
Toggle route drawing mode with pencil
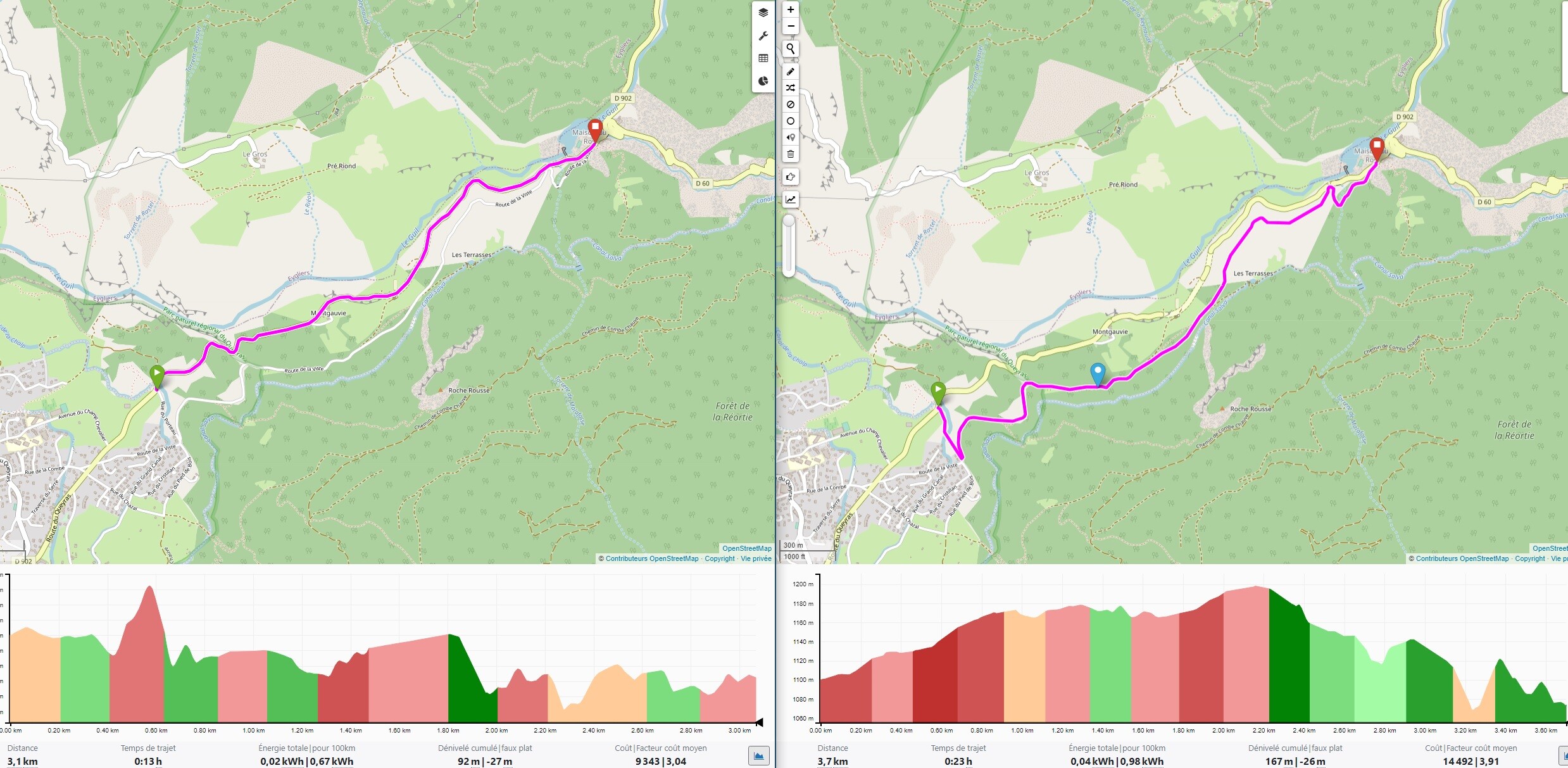coord(790,72)
